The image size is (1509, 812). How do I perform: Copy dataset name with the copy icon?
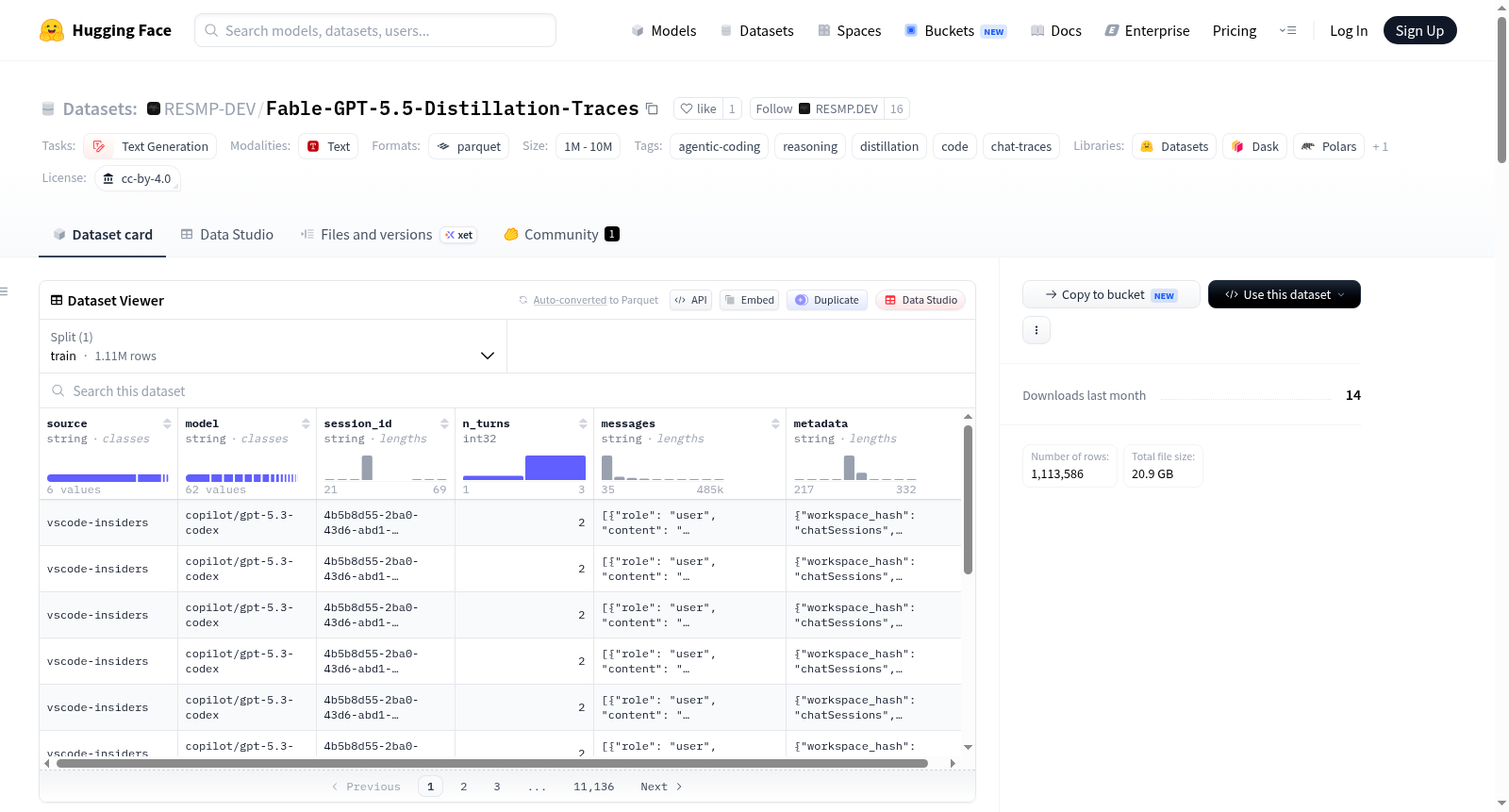pyautogui.click(x=652, y=108)
